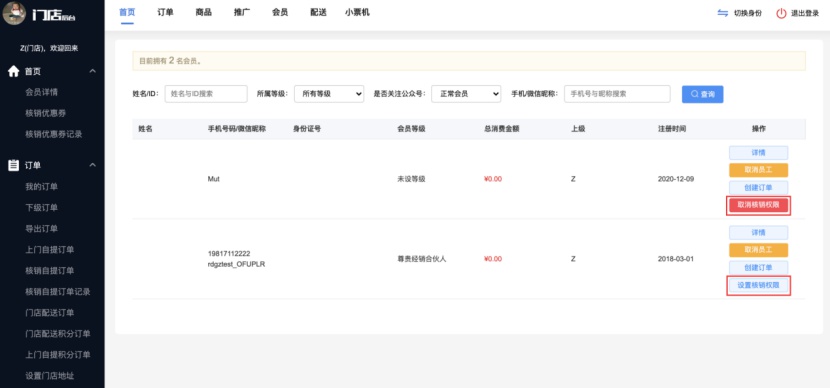Click the 注册时间 column header
The width and height of the screenshot is (830, 388).
coord(672,129)
